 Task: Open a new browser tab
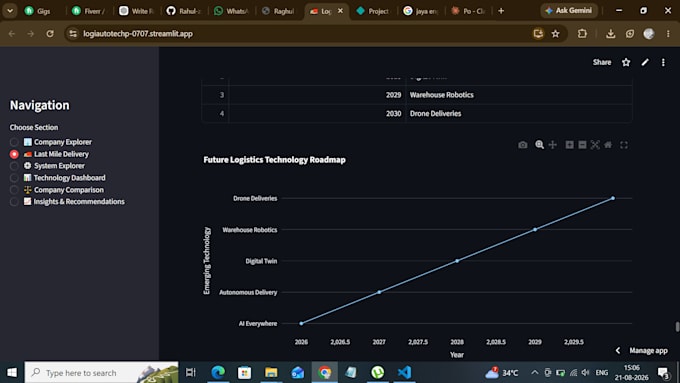pyautogui.click(x=501, y=11)
